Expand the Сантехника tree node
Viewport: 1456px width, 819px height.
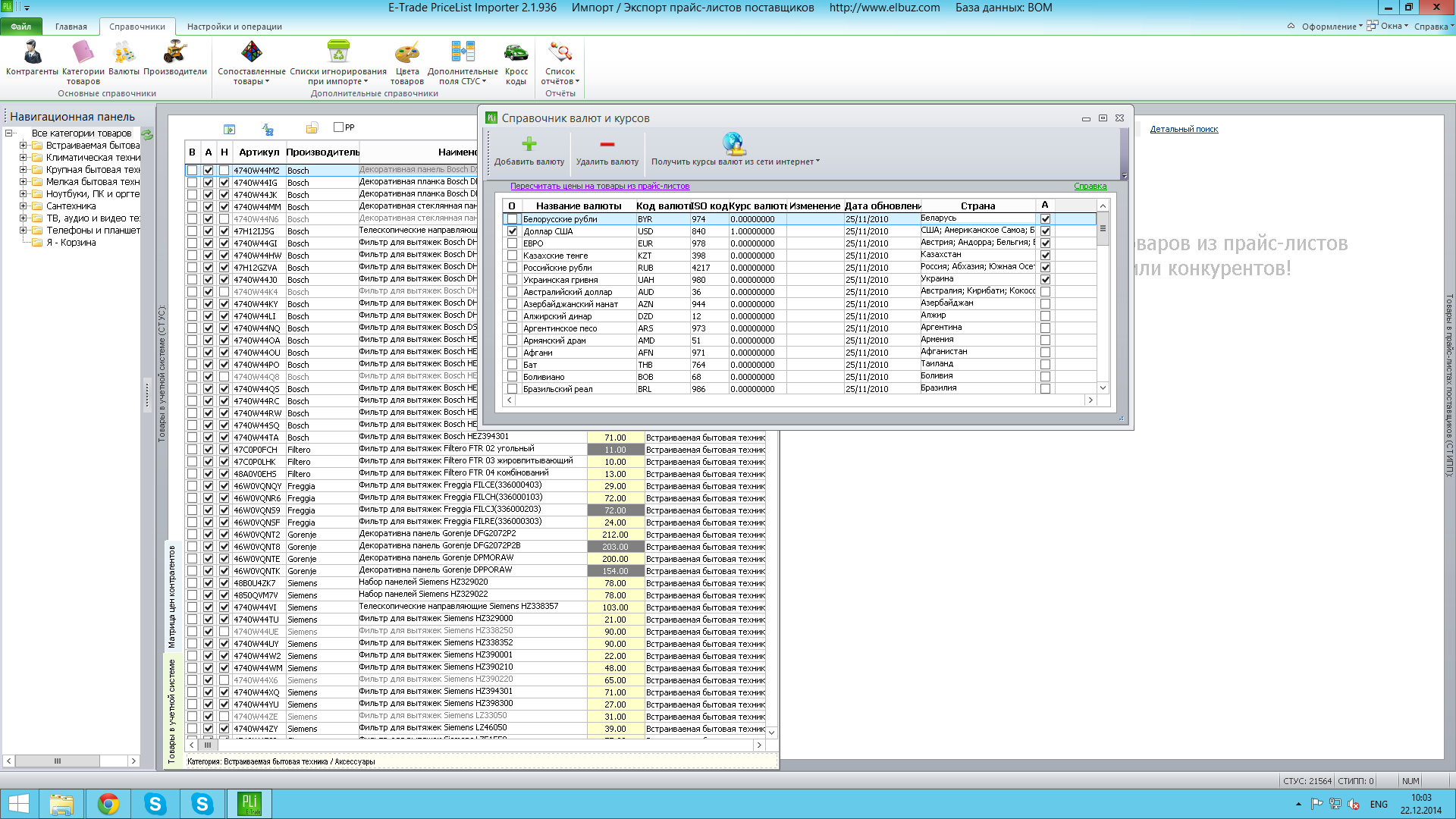click(23, 206)
